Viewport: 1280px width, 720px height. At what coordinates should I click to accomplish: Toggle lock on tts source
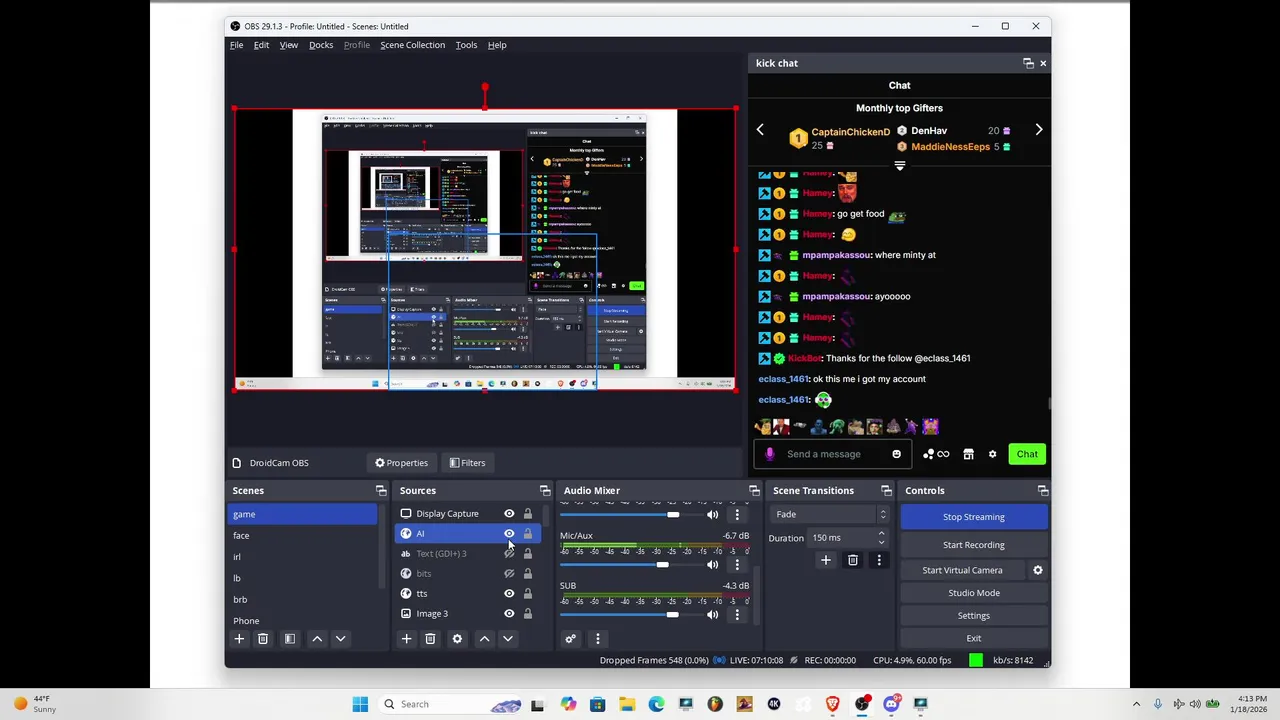528,594
